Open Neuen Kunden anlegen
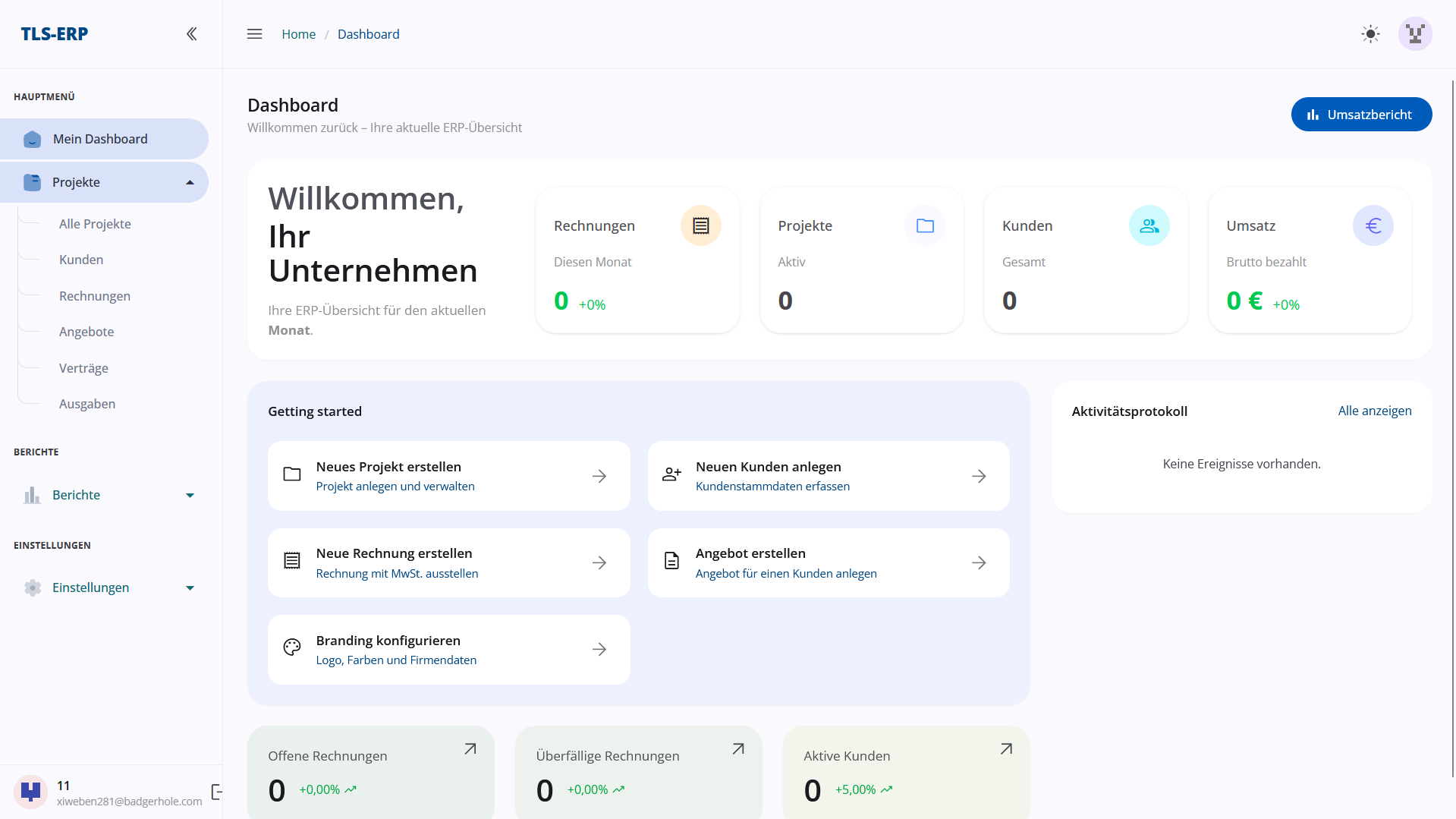Screen dimensions: 1456x819 click(829, 476)
